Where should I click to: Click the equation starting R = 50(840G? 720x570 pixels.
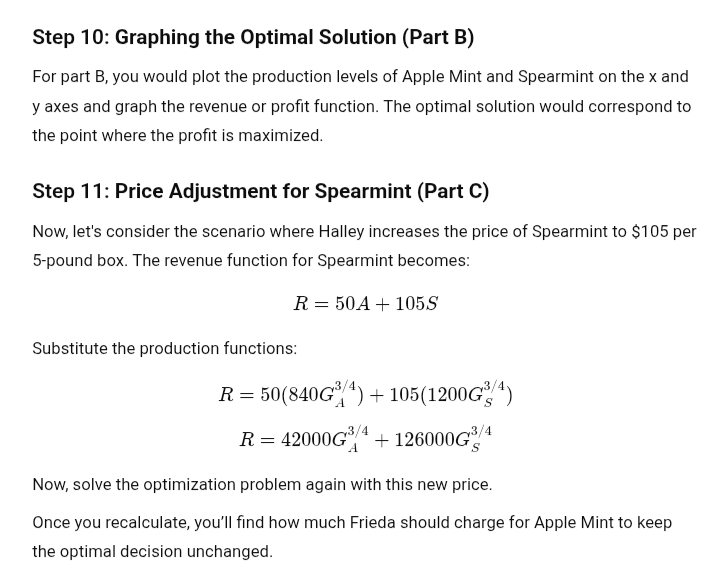coord(366,394)
